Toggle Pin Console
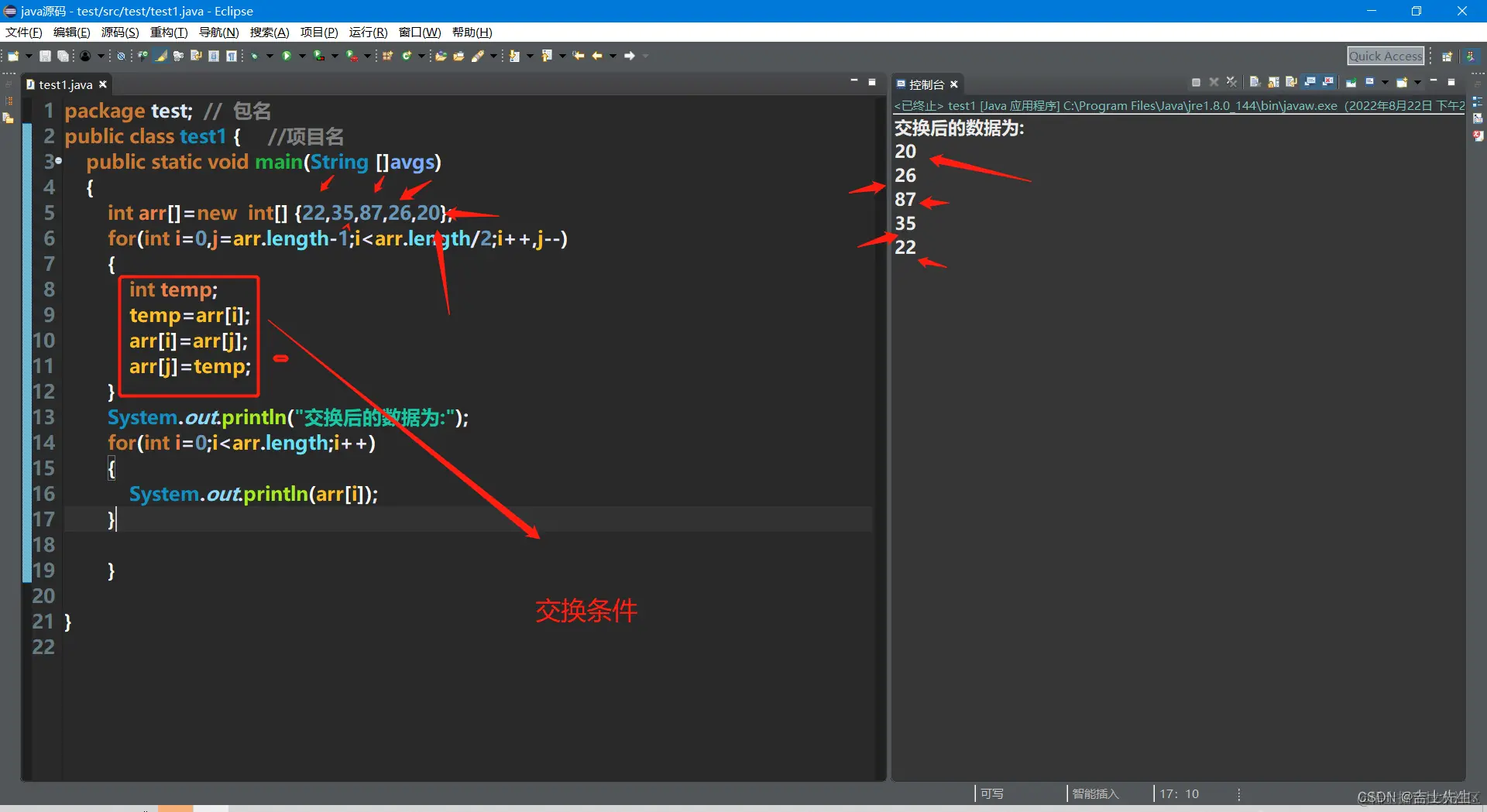The height and width of the screenshot is (812, 1487). (x=1351, y=82)
